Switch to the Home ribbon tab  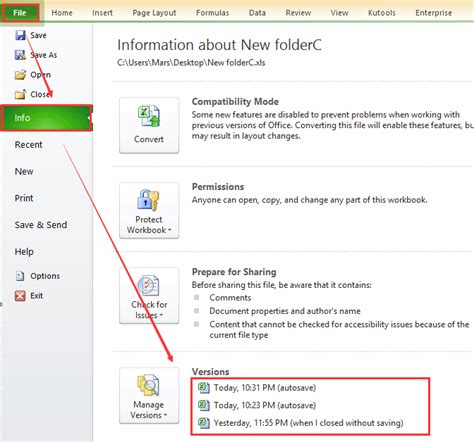[62, 13]
